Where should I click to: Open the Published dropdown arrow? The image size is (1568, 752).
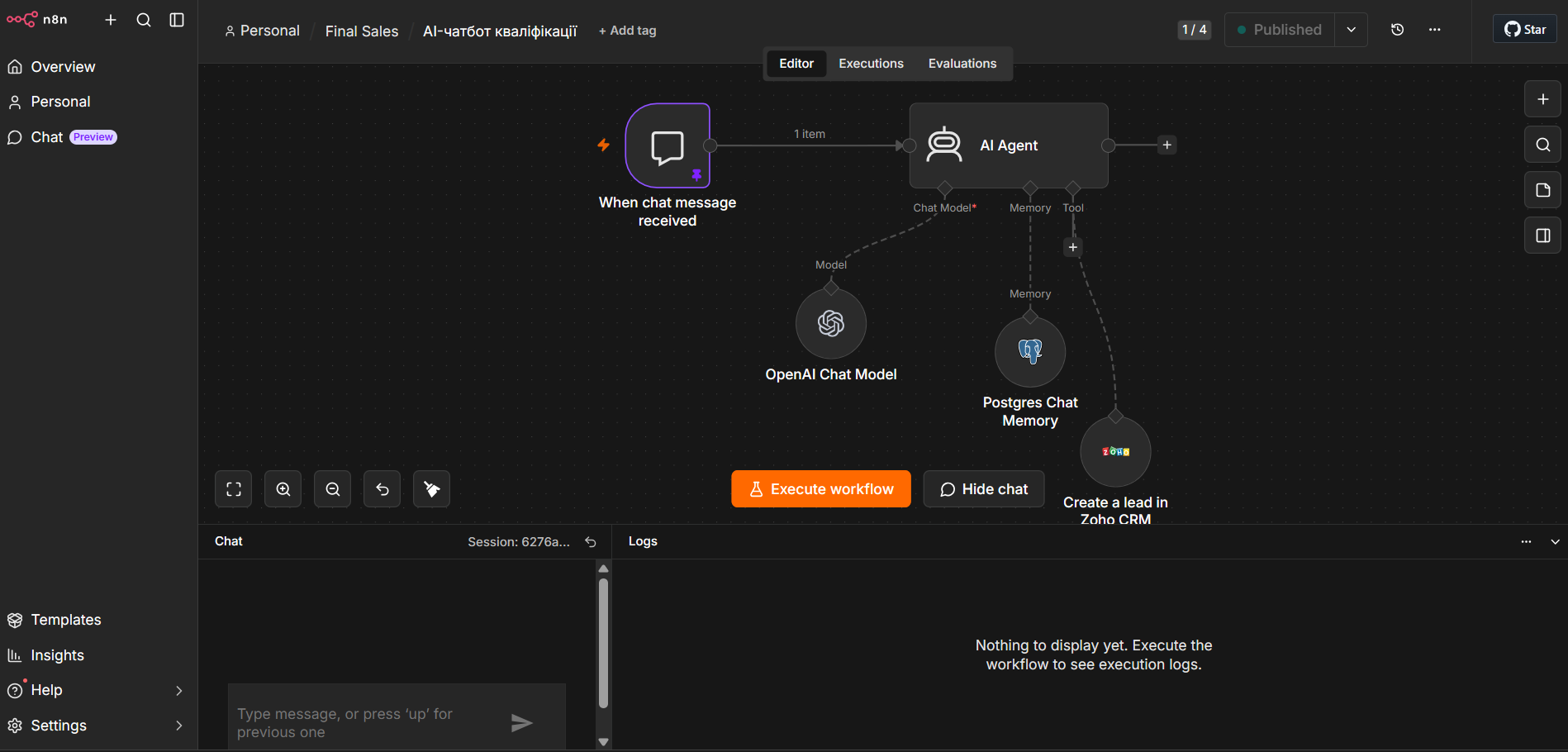tap(1352, 30)
